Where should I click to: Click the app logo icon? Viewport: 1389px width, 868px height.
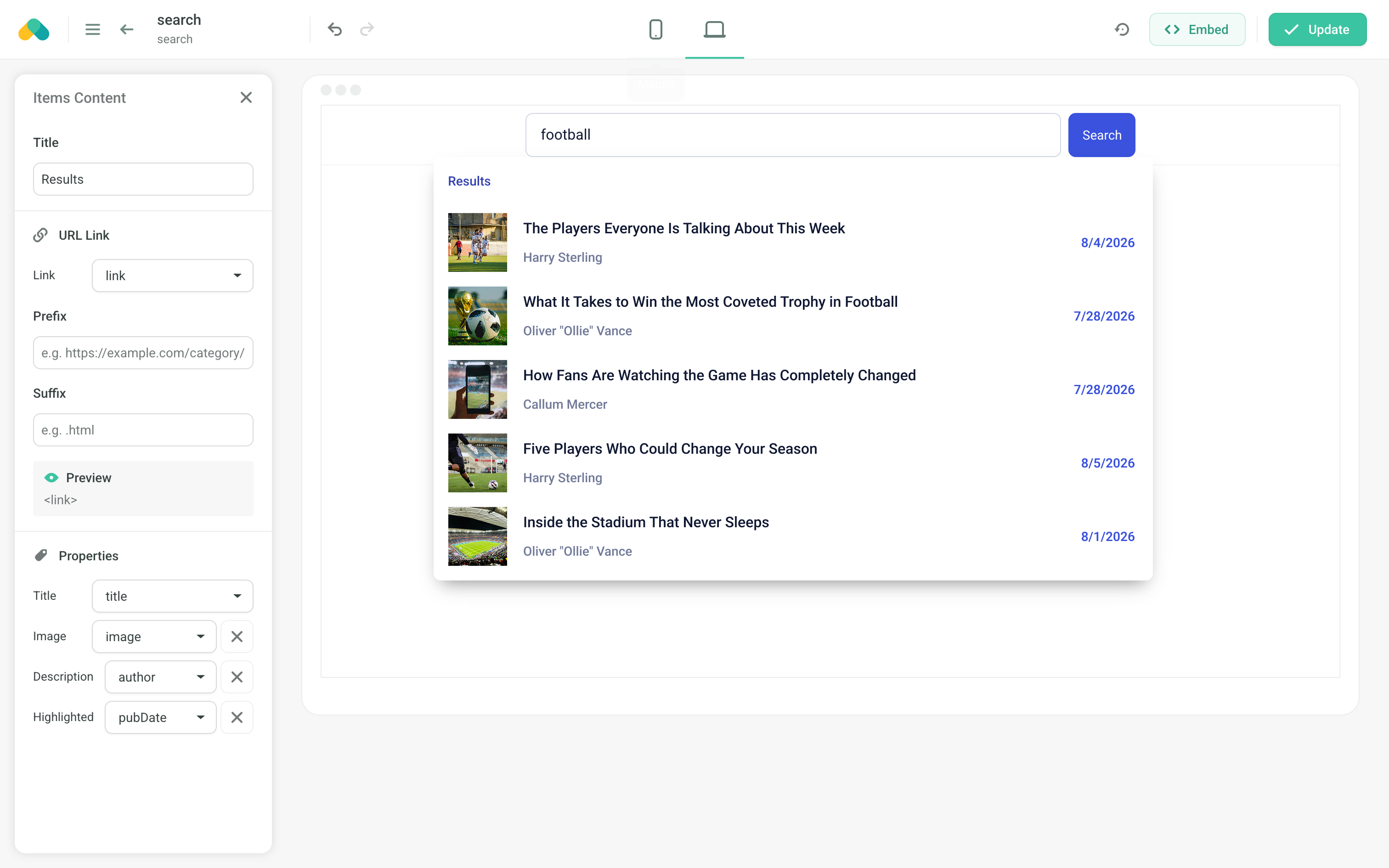34,29
